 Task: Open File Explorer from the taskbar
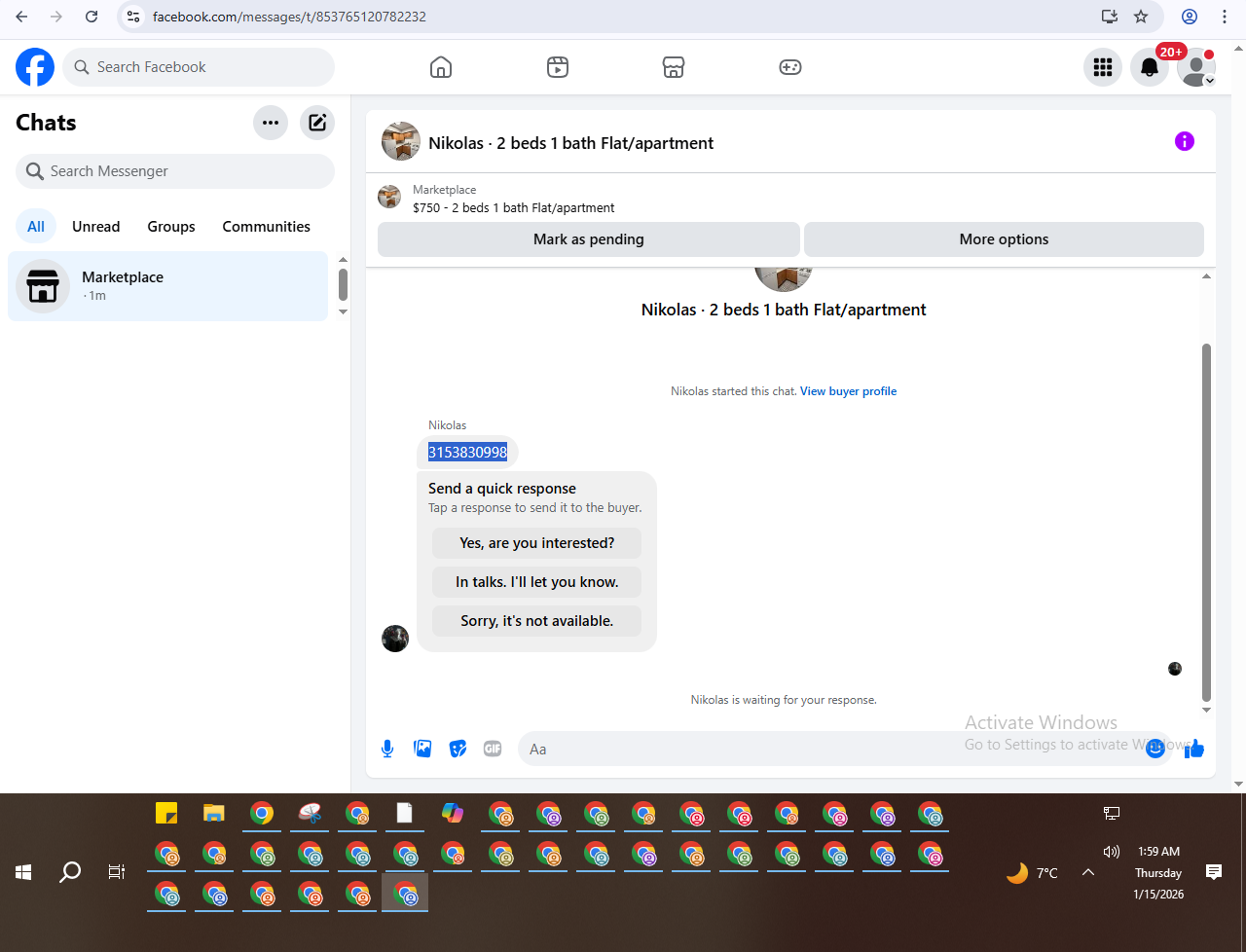214,813
